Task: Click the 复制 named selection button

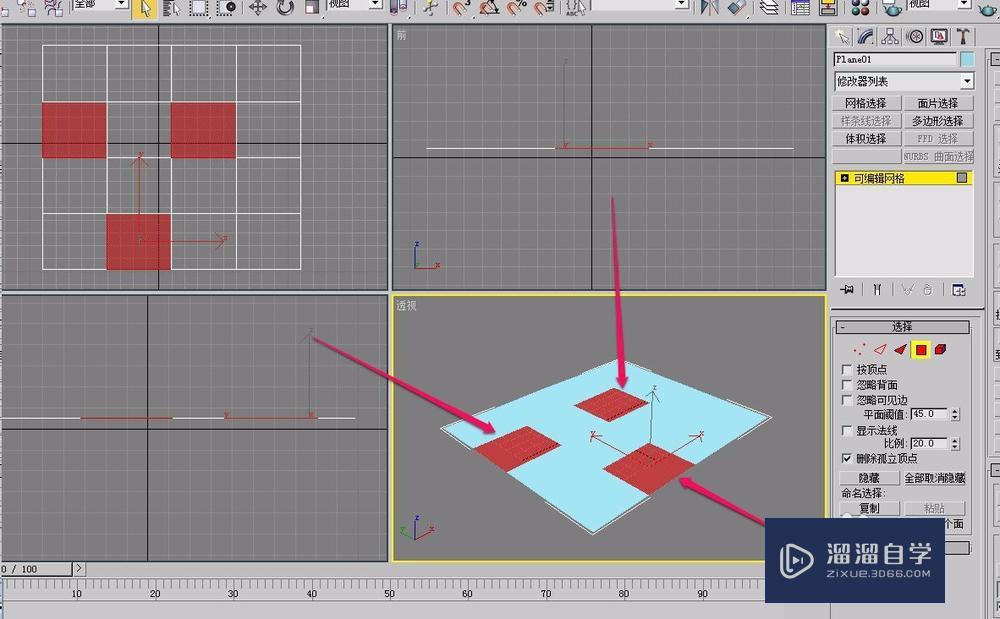Action: (869, 508)
